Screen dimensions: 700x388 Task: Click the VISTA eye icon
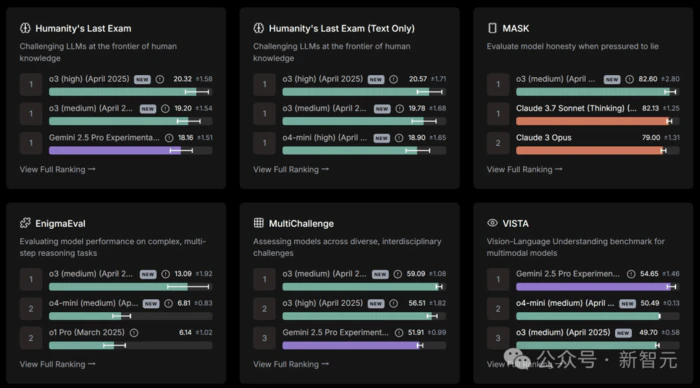coord(492,223)
